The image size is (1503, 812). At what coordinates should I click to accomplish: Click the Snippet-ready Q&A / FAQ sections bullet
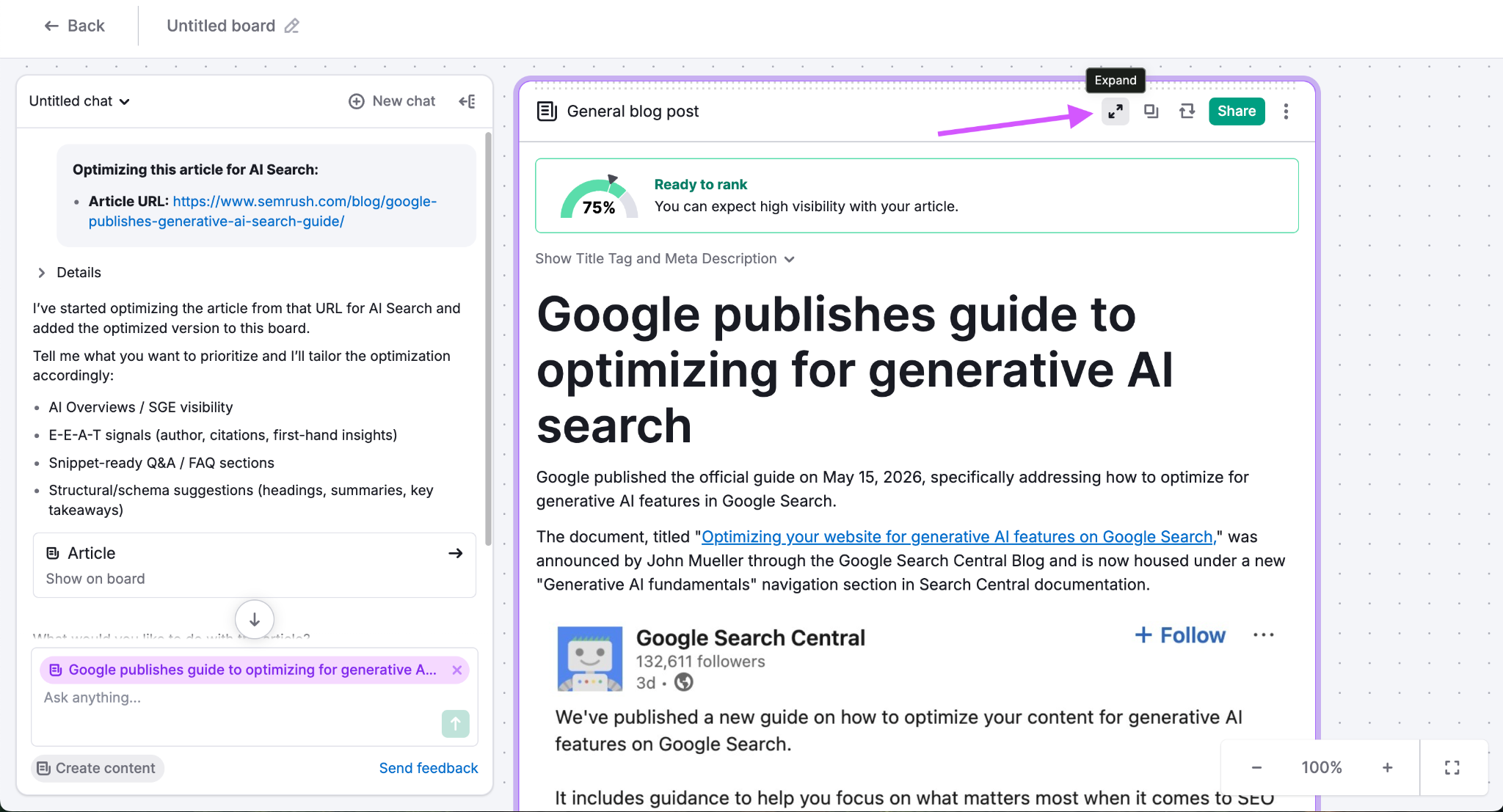(161, 463)
